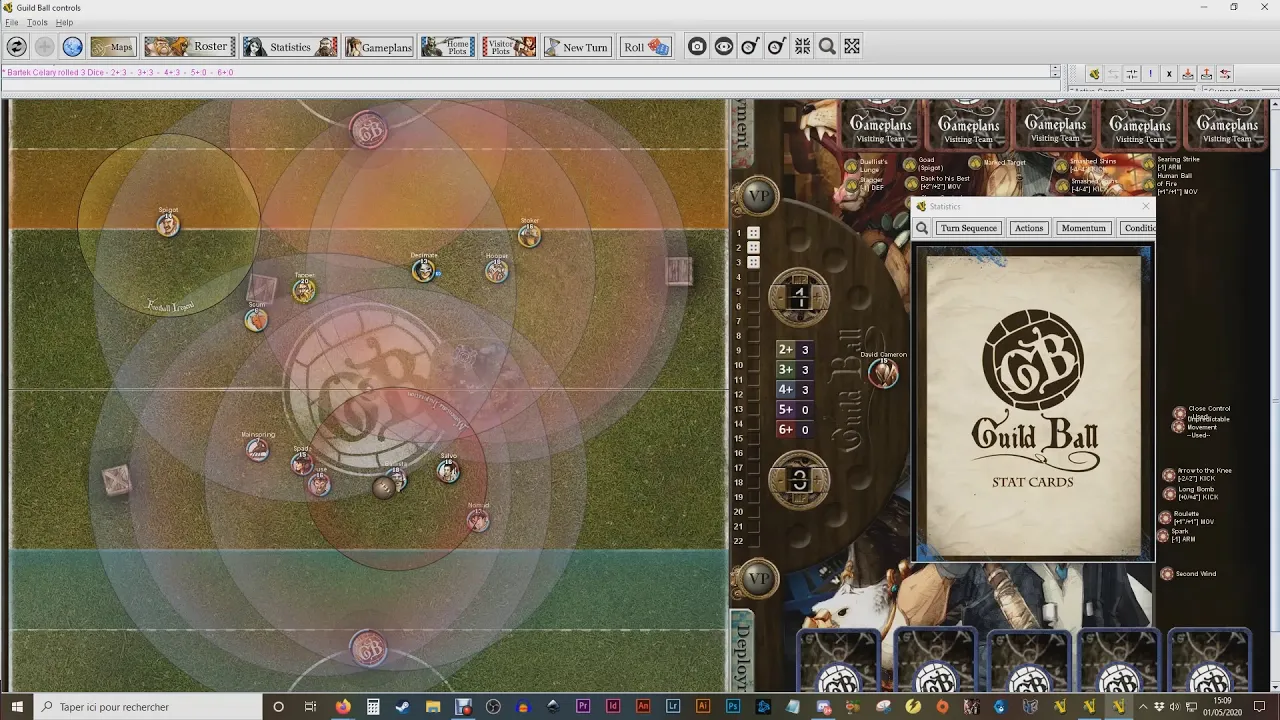The image size is (1280, 720).
Task: Click the blue globe toolbar icon
Action: 72,46
